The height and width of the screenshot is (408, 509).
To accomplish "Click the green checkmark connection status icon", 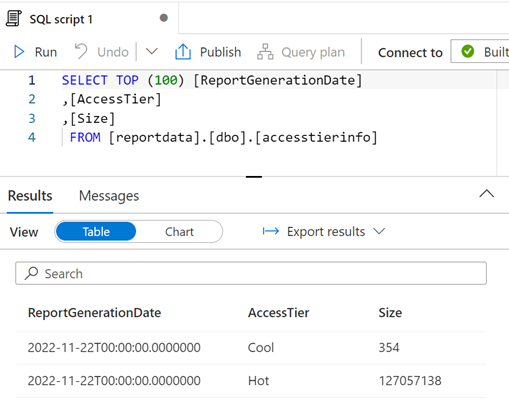I will click(x=467, y=51).
